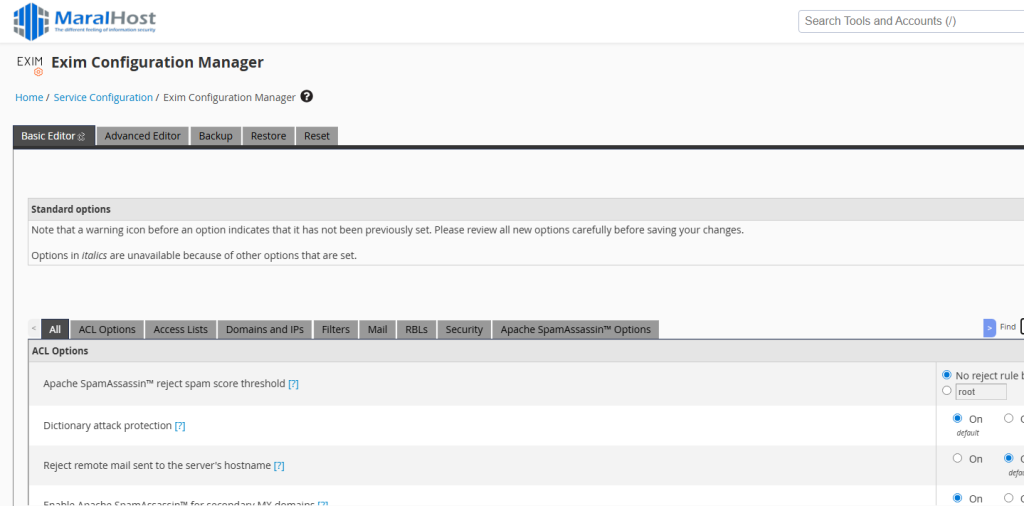Open help for SpamAssassin reject score threshold
Image resolution: width=1024 pixels, height=506 pixels.
[293, 384]
